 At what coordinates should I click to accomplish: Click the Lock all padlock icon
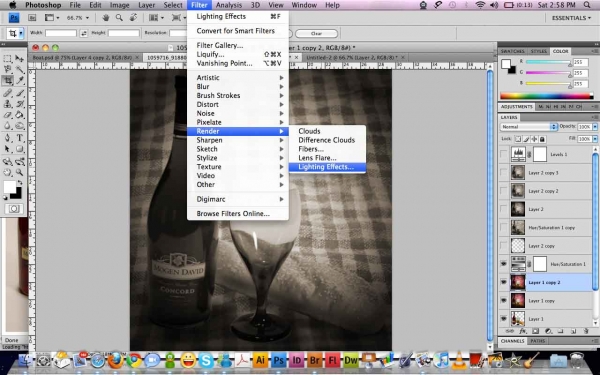coord(542,139)
